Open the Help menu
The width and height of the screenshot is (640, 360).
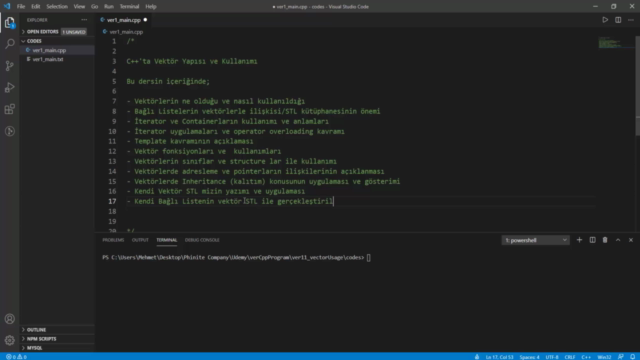pyautogui.click(x=151, y=7)
